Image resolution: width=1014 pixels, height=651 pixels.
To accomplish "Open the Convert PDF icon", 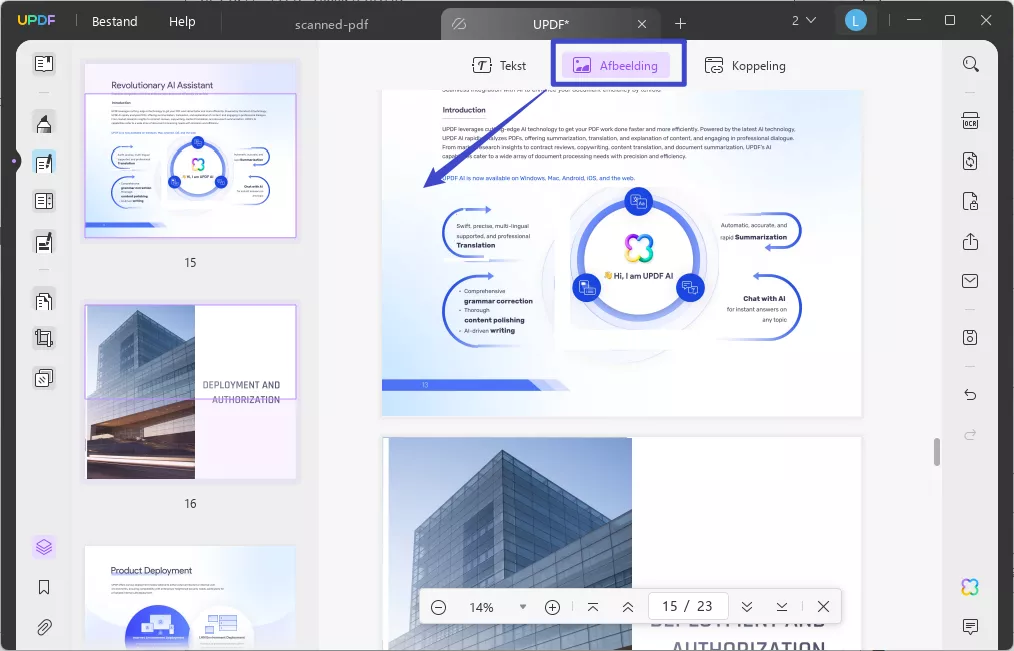I will 970,161.
